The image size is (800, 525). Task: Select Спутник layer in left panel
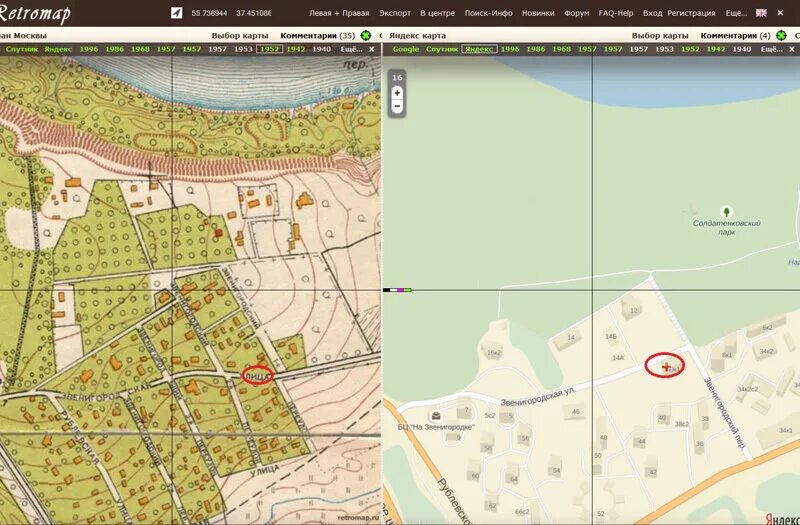[x=21, y=49]
